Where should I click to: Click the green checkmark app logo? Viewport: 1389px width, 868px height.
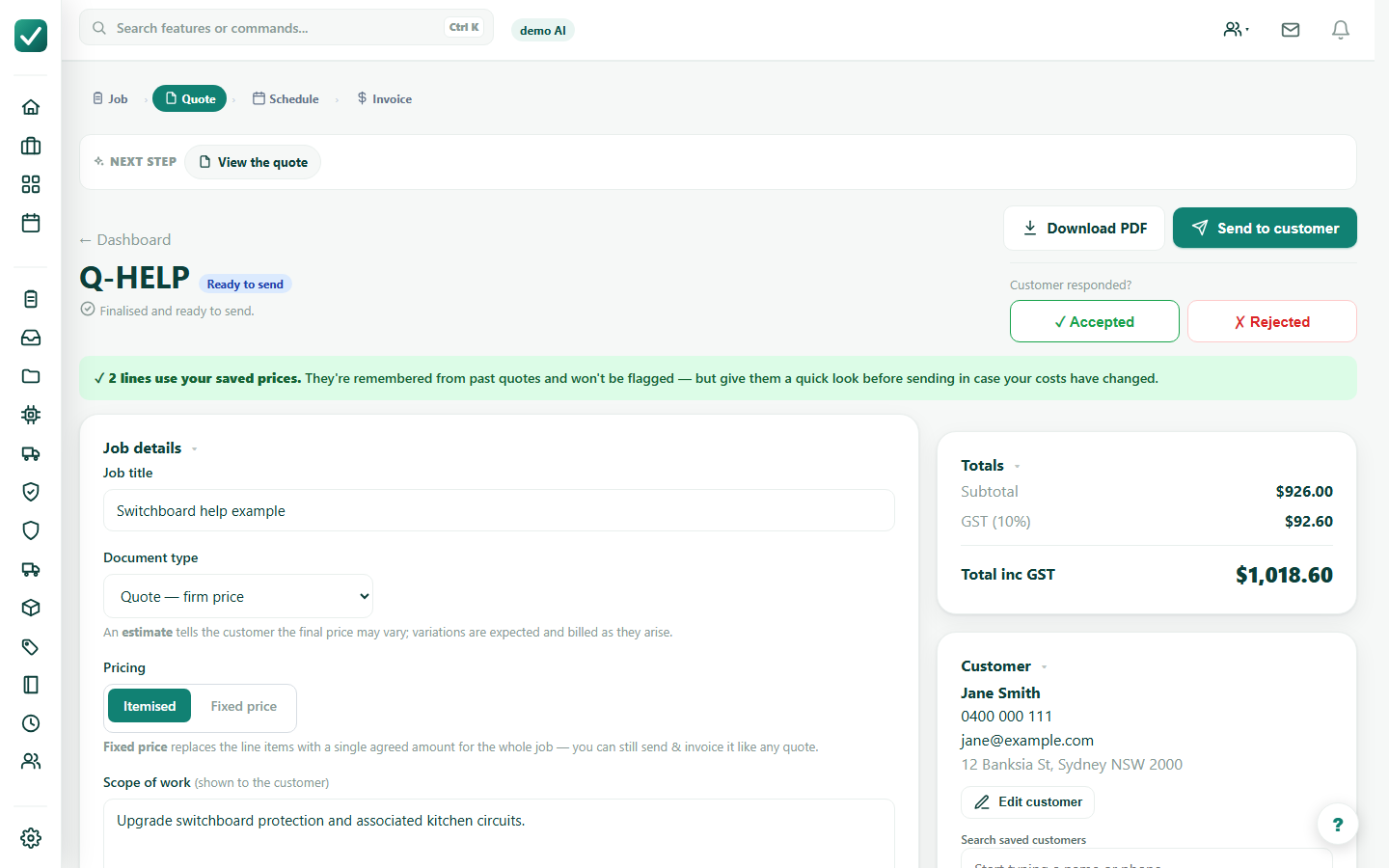click(x=31, y=36)
